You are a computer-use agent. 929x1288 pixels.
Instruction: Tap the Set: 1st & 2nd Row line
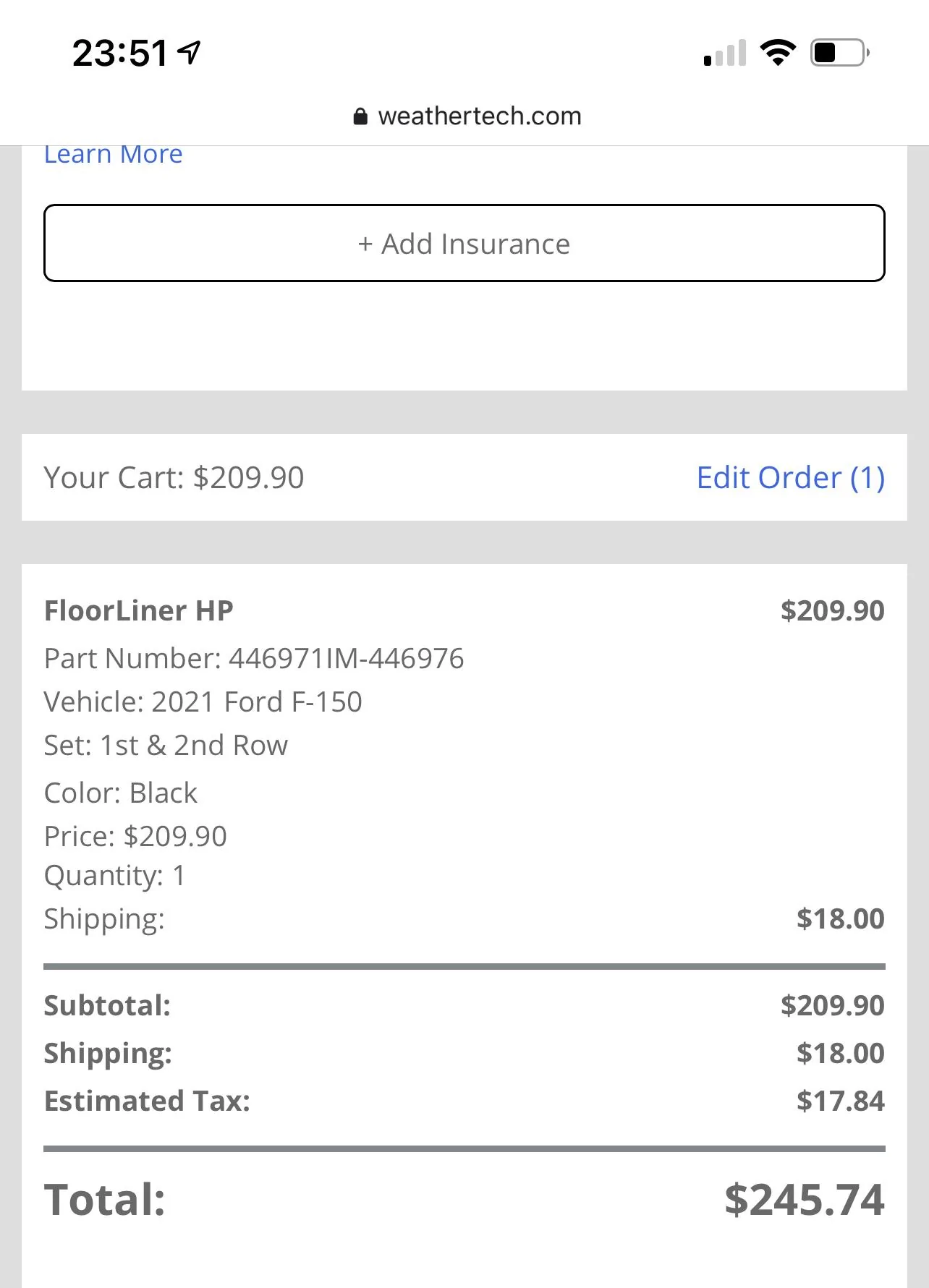pos(166,746)
